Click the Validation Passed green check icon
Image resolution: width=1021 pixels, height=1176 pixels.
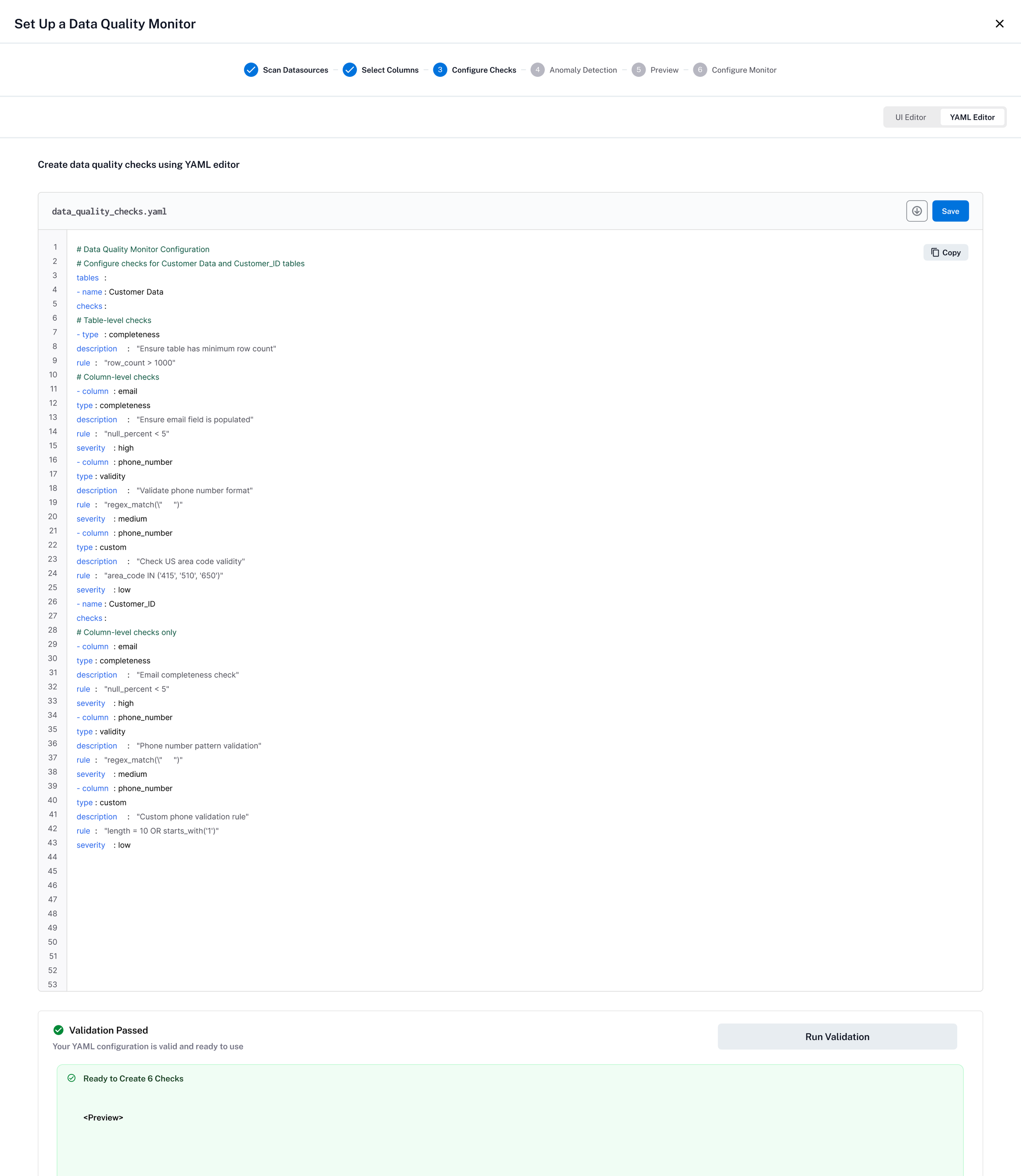[58, 1030]
